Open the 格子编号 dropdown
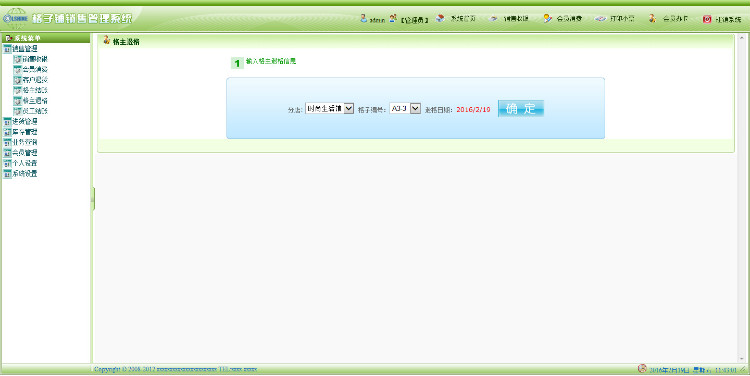The image size is (750, 376). coord(405,109)
